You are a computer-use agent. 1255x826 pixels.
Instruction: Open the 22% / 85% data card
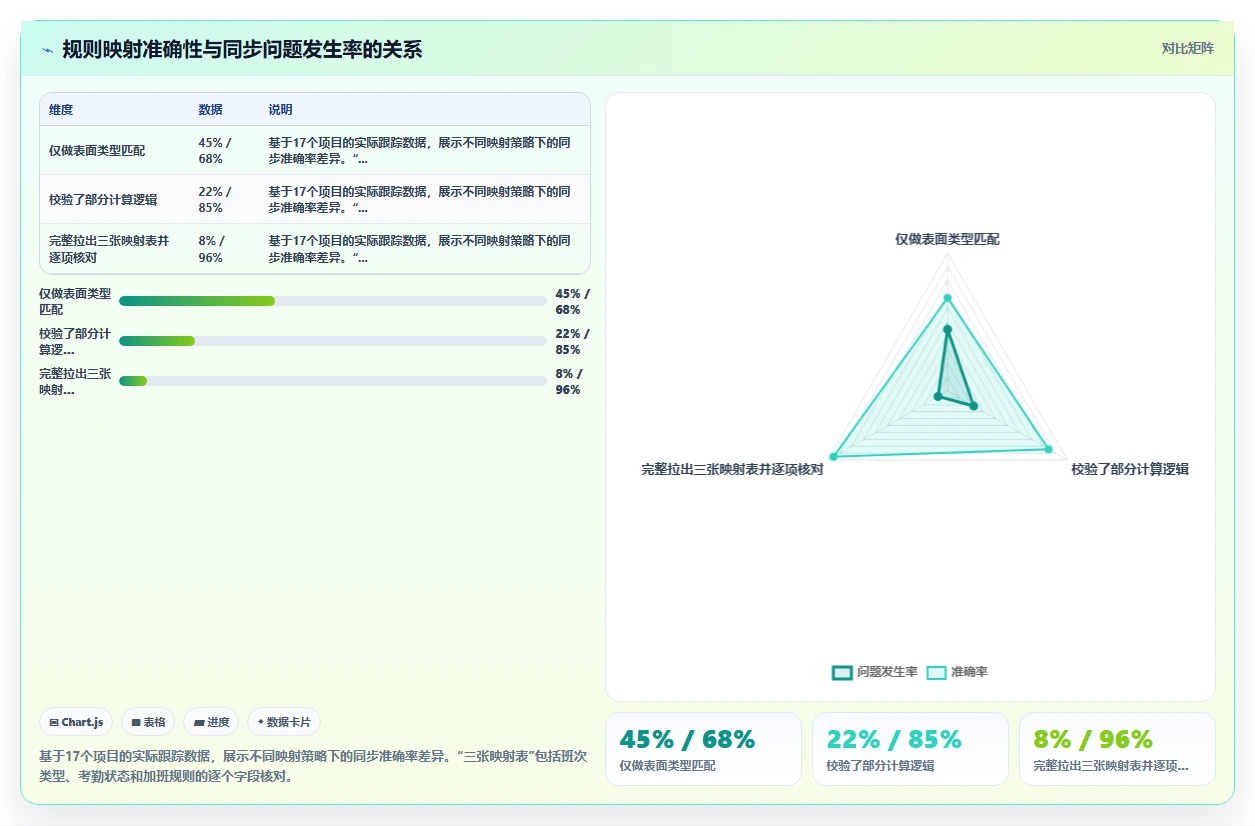point(910,749)
